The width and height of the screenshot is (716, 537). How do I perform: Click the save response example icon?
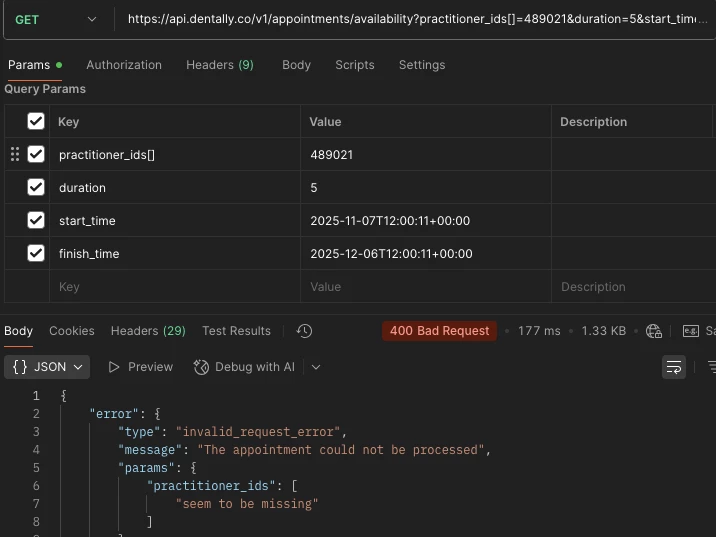coord(691,331)
